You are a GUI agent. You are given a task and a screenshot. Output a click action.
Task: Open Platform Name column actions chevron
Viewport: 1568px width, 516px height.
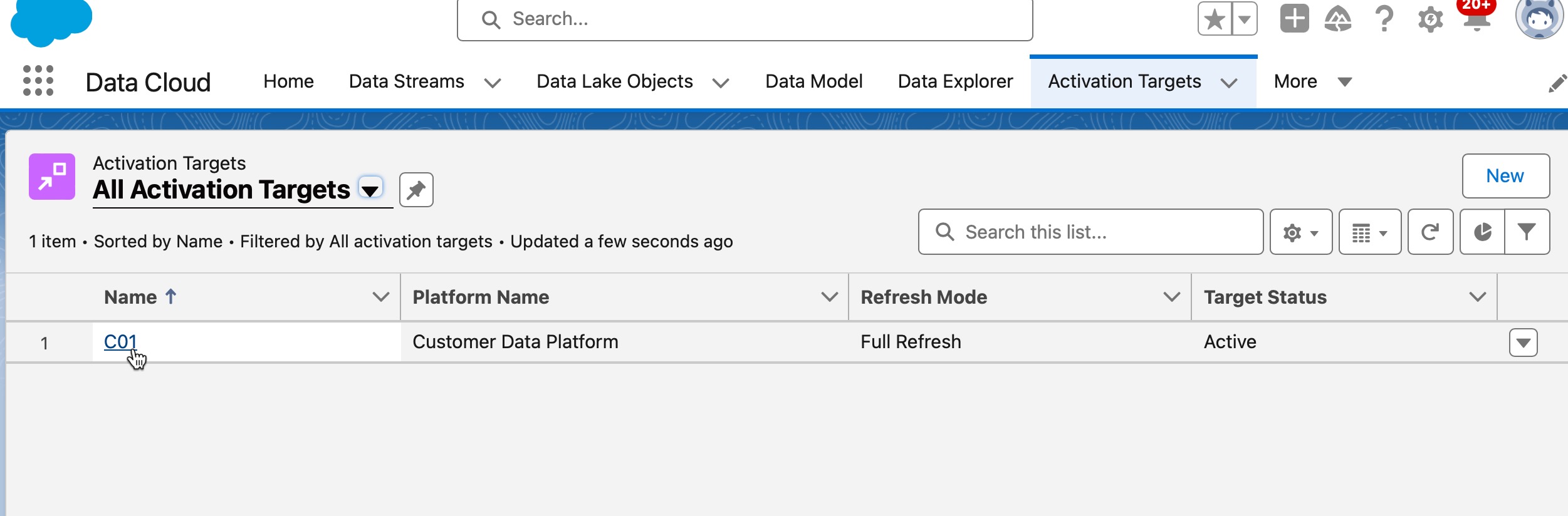[830, 297]
